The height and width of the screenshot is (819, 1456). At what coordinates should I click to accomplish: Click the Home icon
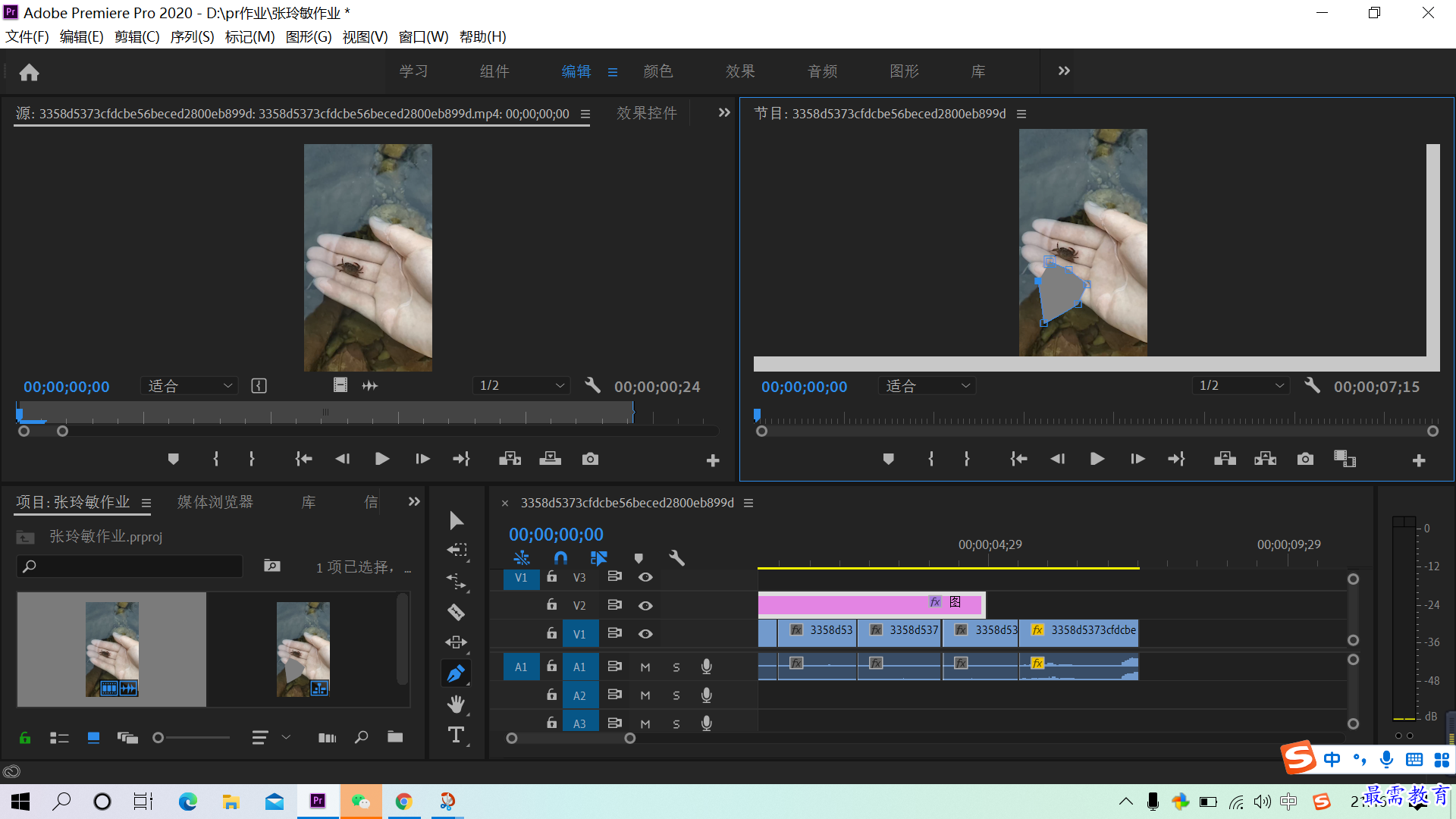(x=29, y=72)
